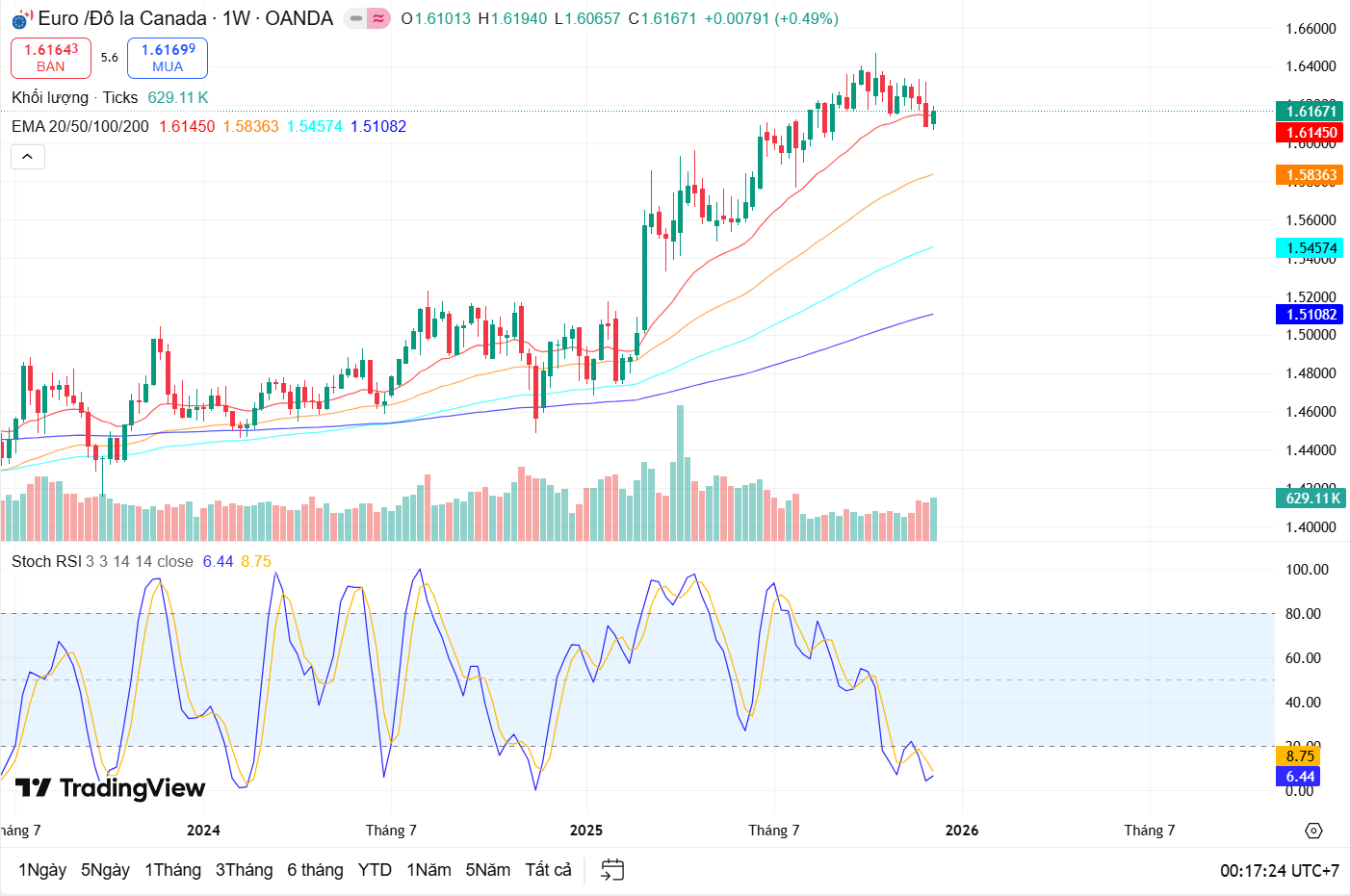
Task: Open the timezone clock UTC+7
Action: click(x=1279, y=871)
